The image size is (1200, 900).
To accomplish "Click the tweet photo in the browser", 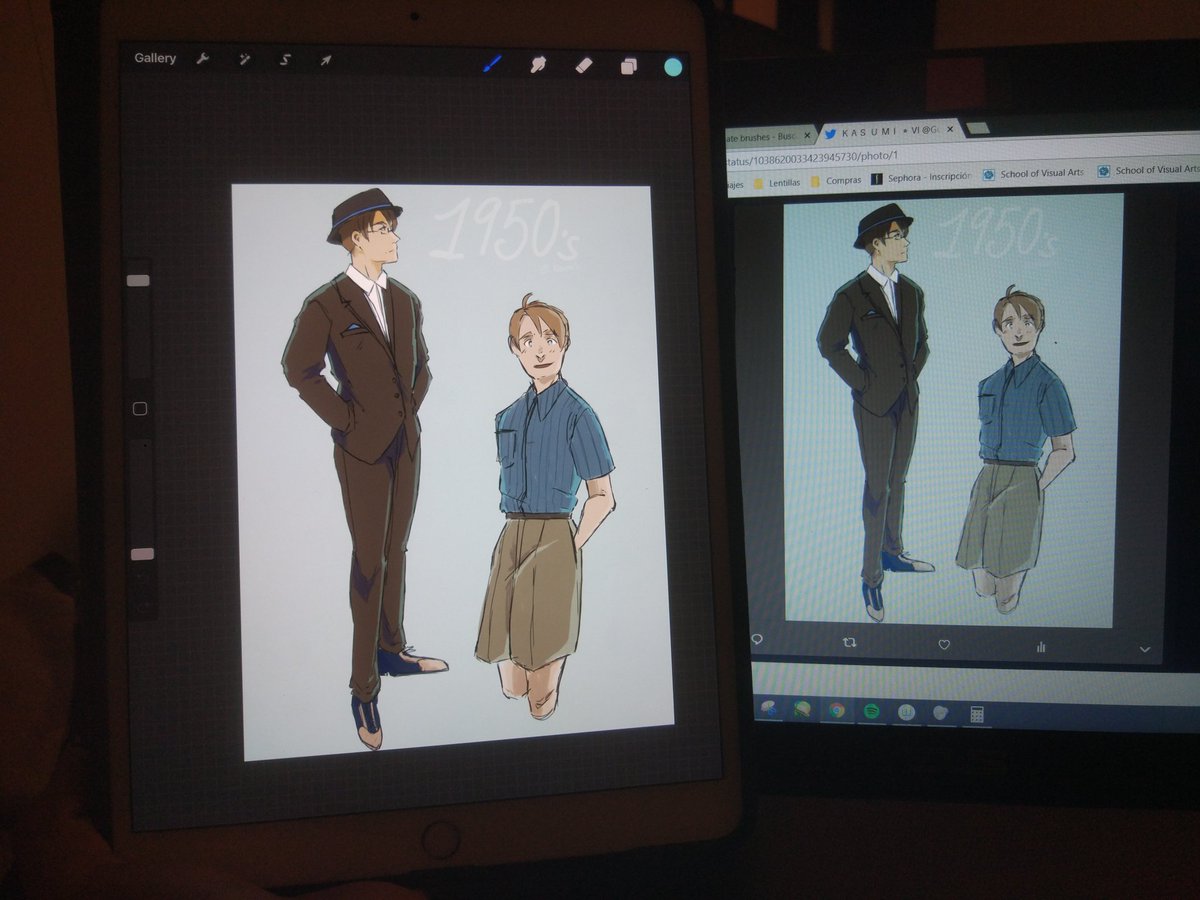I will 954,410.
